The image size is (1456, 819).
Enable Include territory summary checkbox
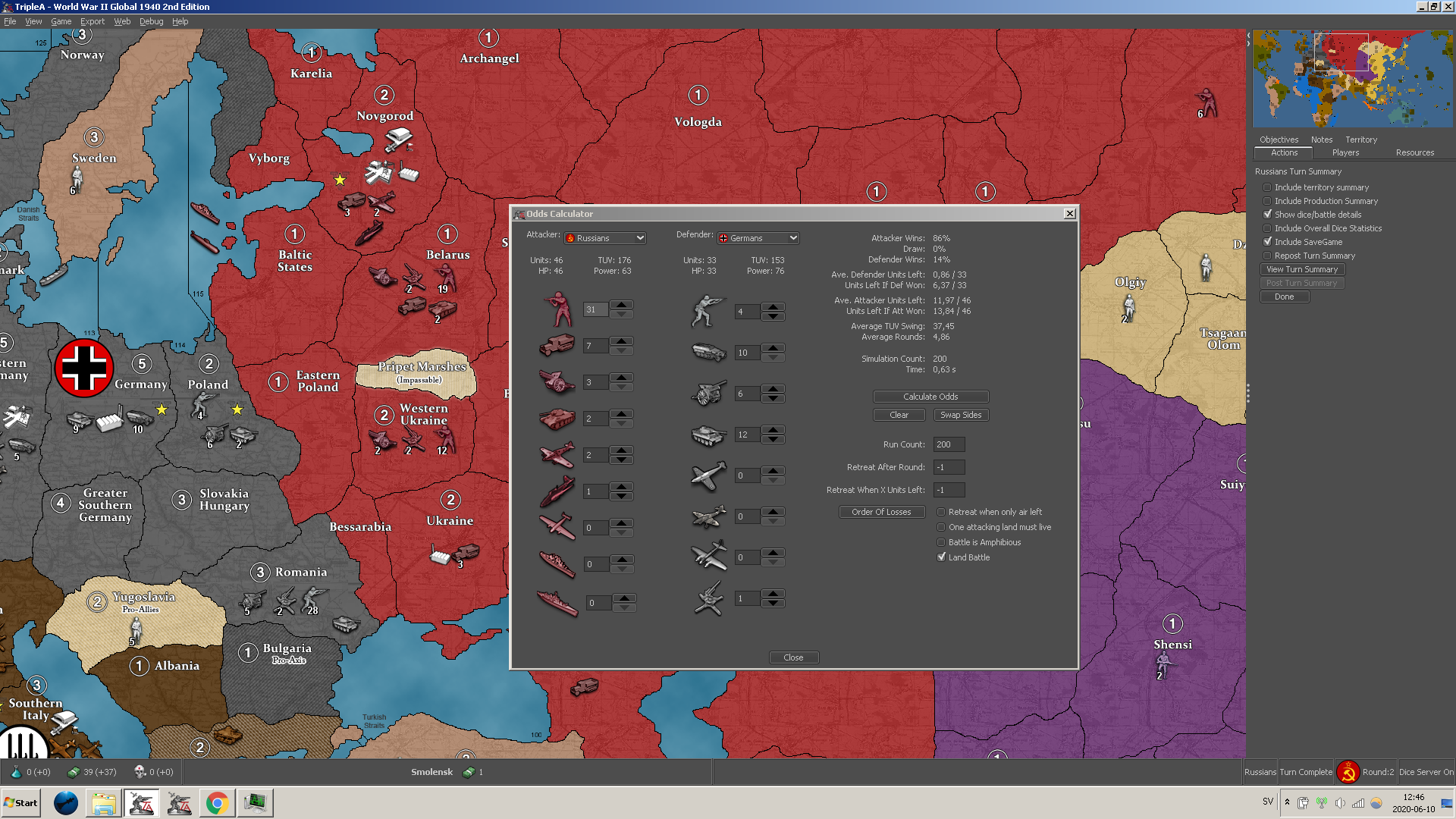pyautogui.click(x=1267, y=187)
